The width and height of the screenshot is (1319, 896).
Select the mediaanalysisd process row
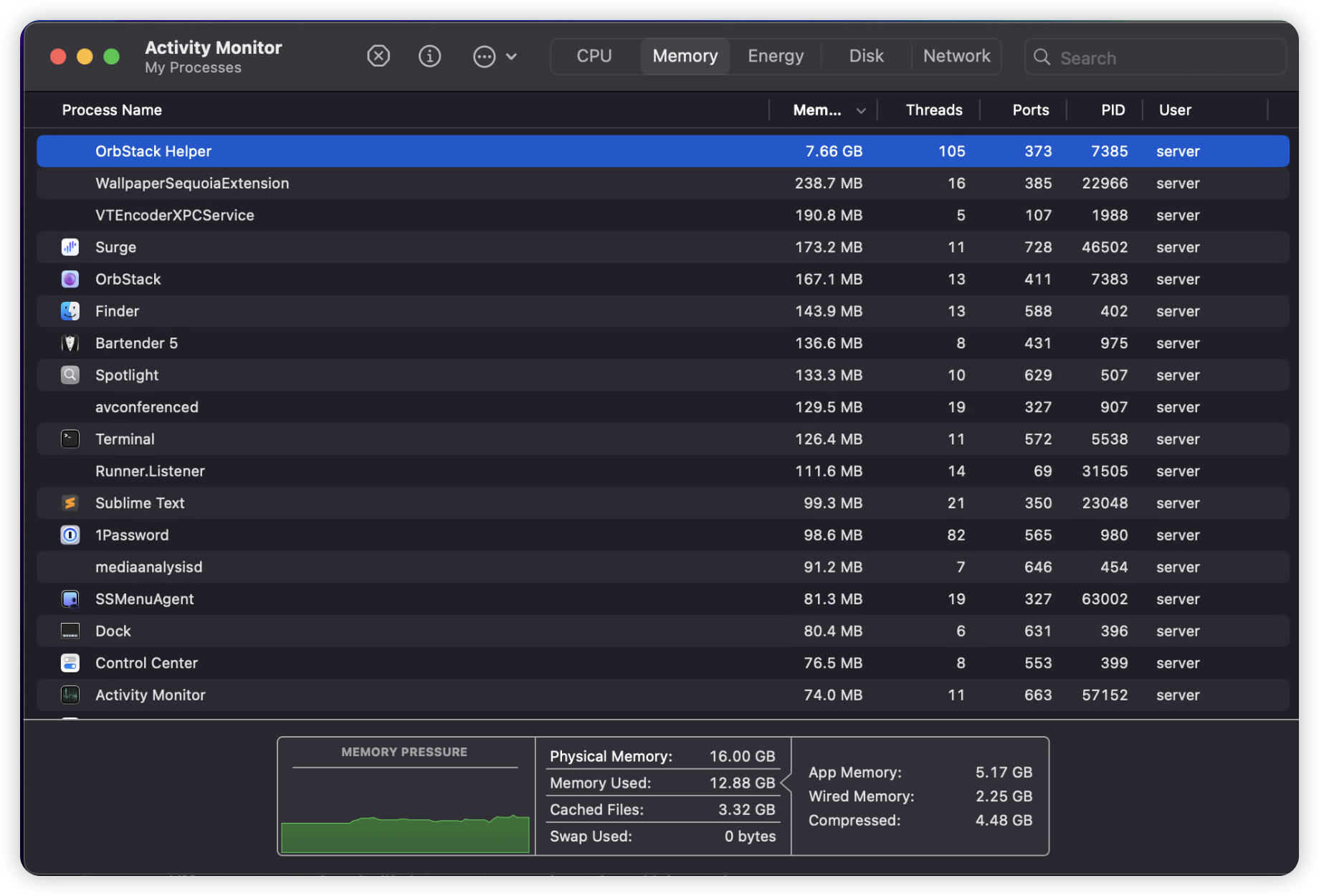point(663,567)
